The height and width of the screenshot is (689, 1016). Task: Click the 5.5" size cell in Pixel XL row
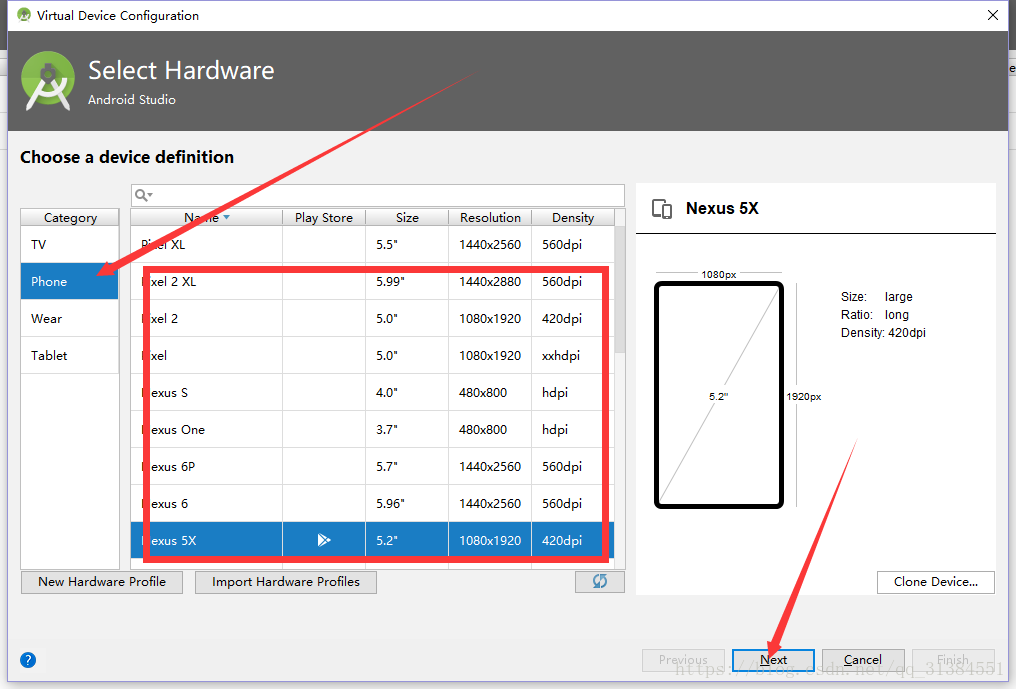[407, 244]
